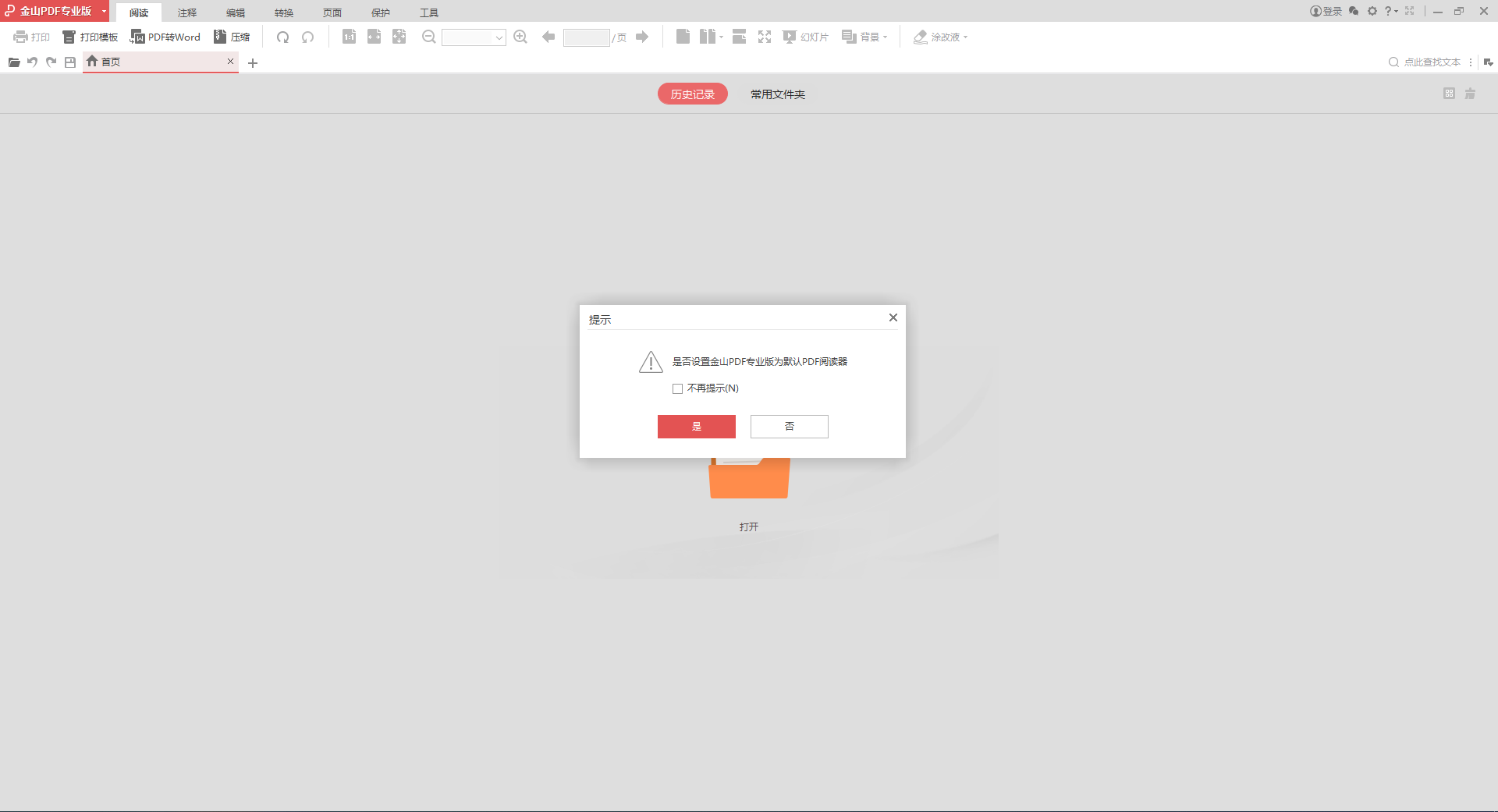Switch to the 编辑 ribbon tab
Screen dimensions: 1498x812
point(236,12)
